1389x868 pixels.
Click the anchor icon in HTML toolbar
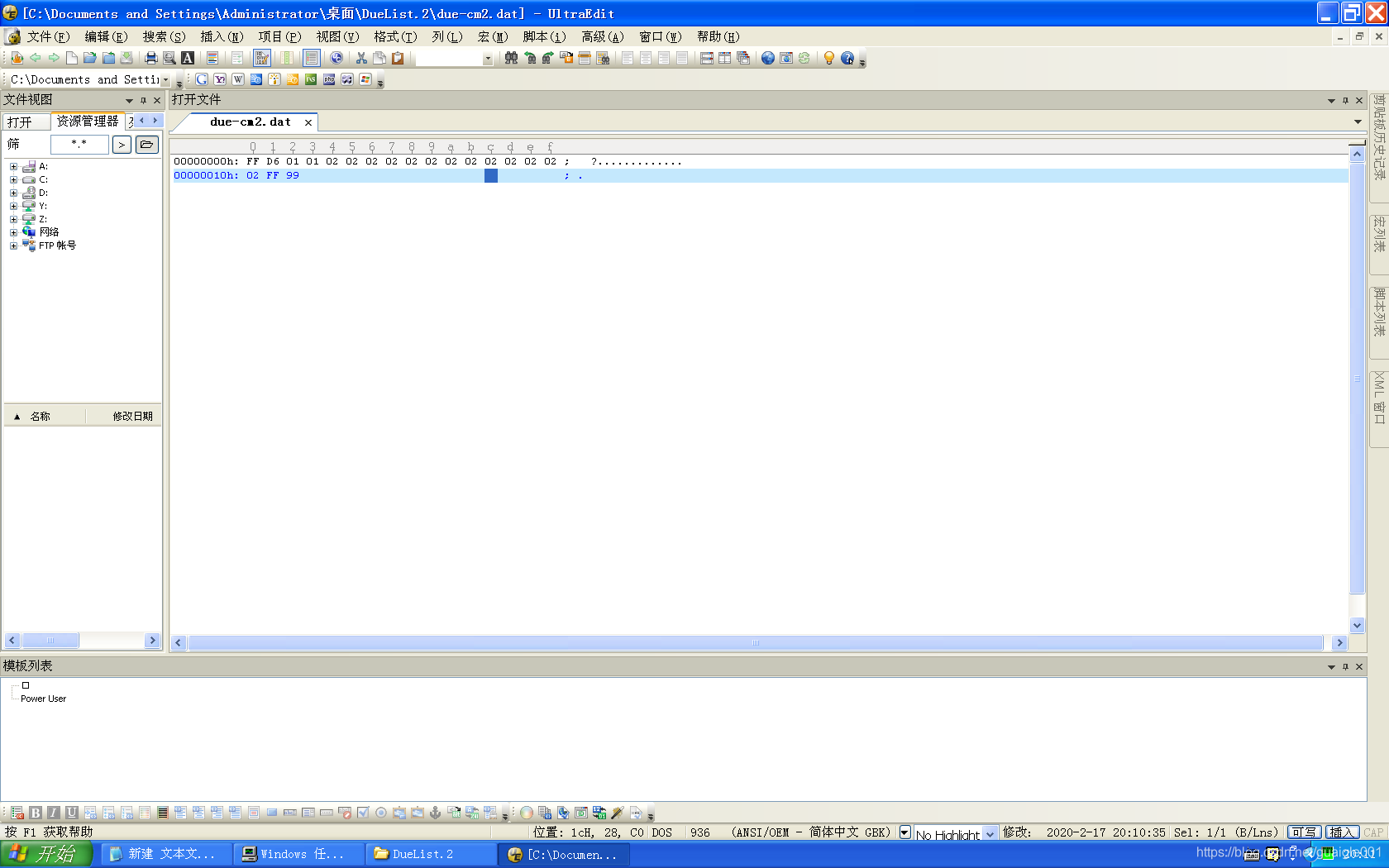click(436, 813)
